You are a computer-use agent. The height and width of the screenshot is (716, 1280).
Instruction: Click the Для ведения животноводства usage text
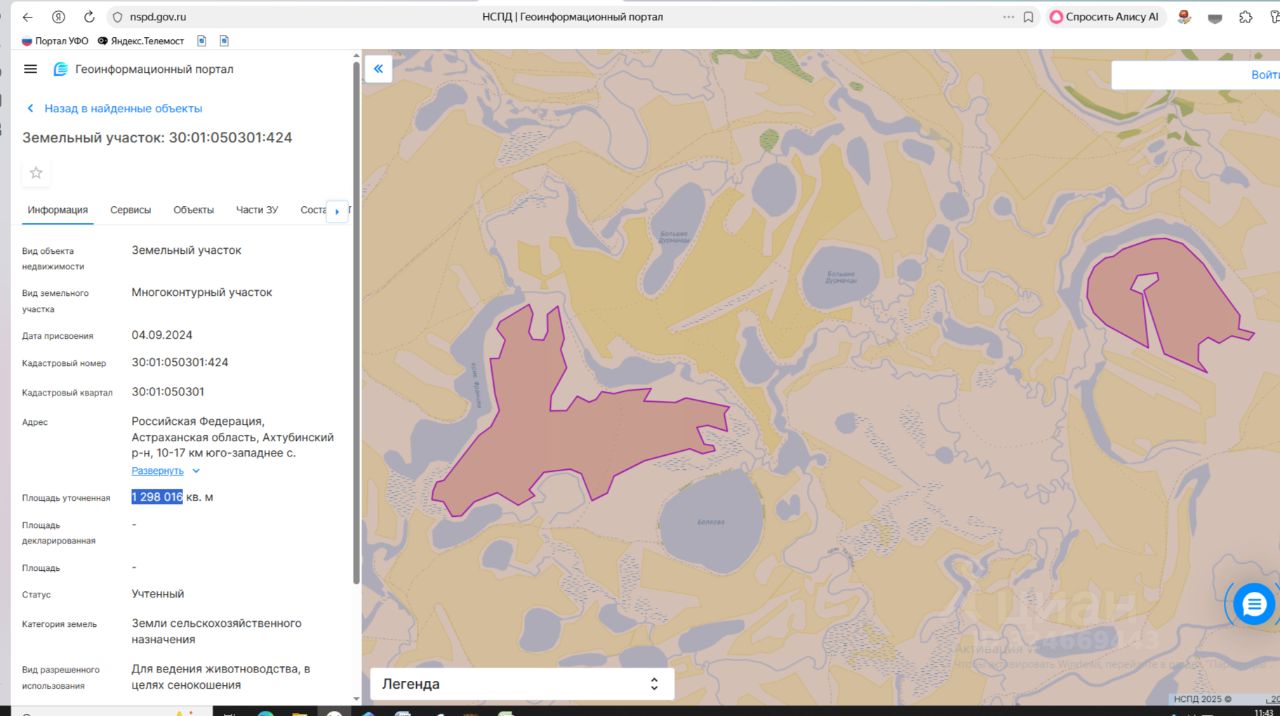[221, 677]
